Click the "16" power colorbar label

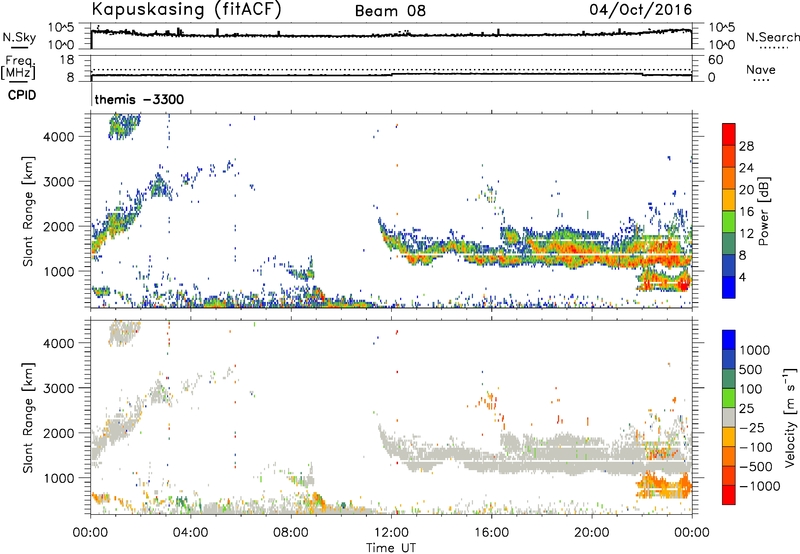[x=746, y=212]
